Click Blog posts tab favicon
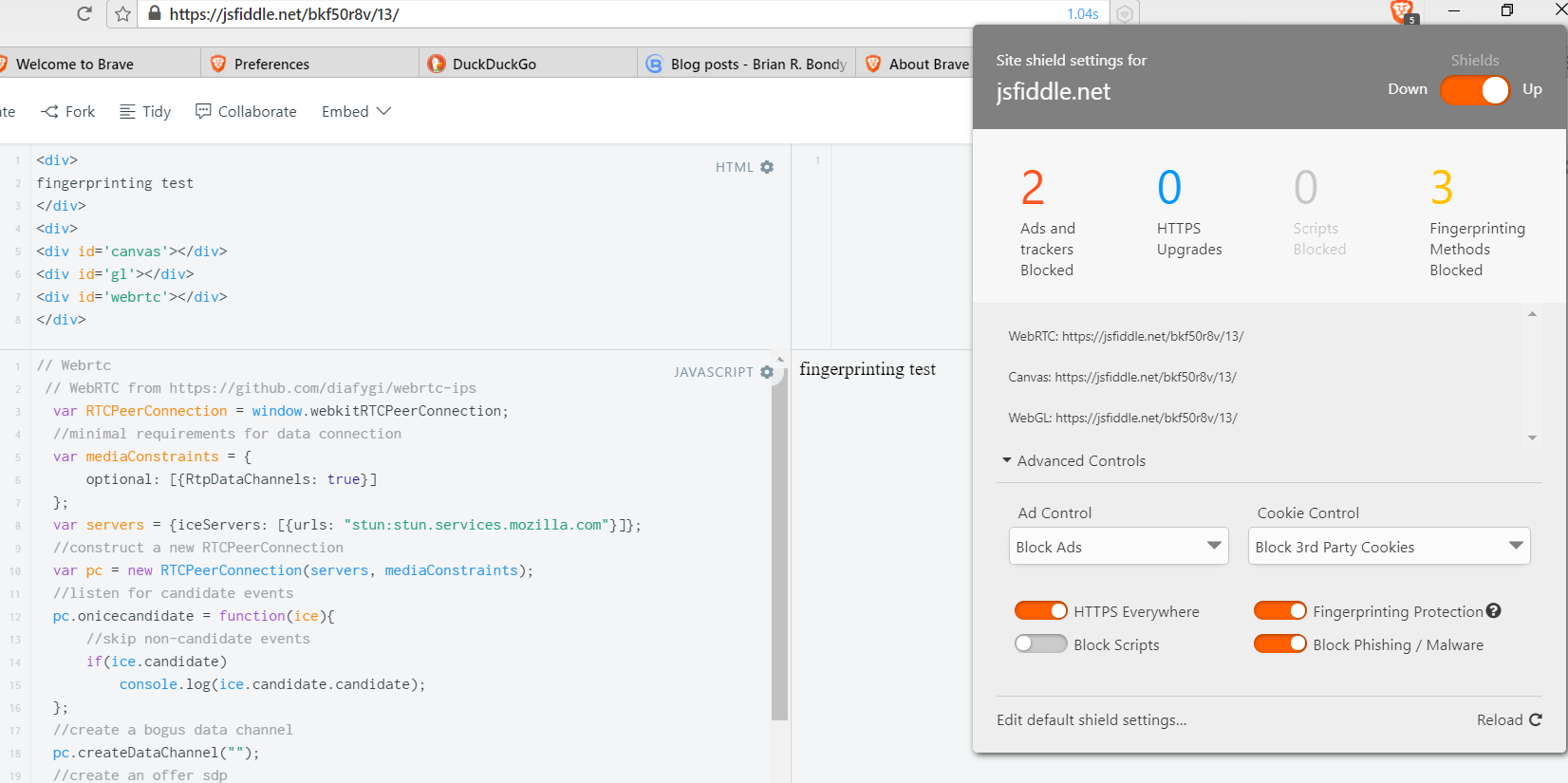The image size is (1568, 783). 654,64
